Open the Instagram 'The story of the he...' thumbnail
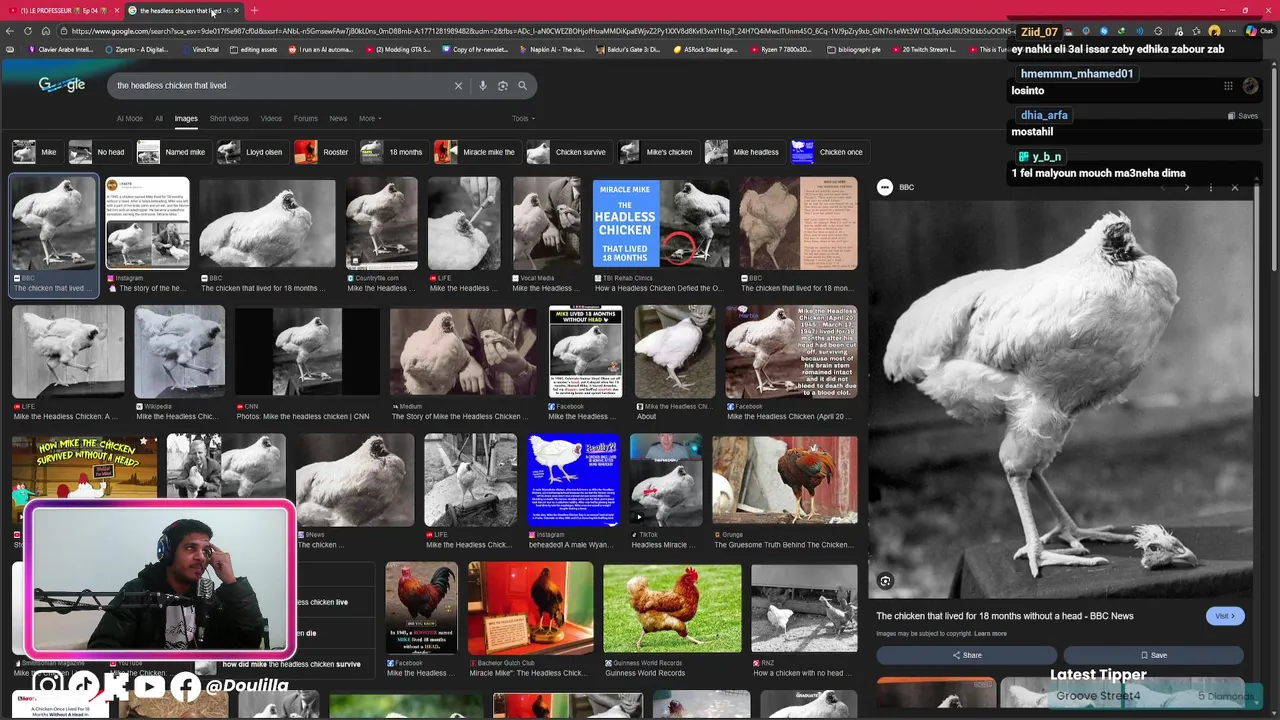The height and width of the screenshot is (720, 1280). 148,224
